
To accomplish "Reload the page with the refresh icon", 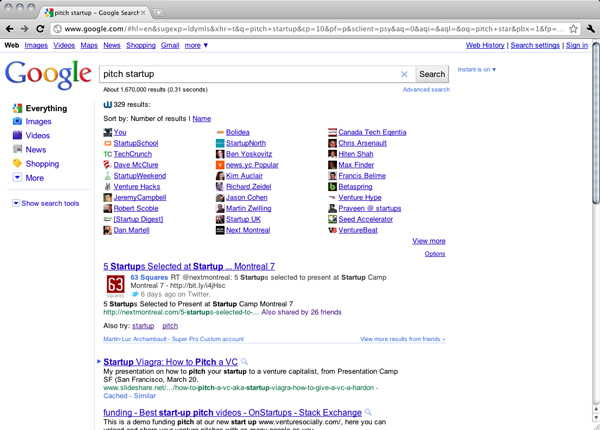I will tap(40, 29).
